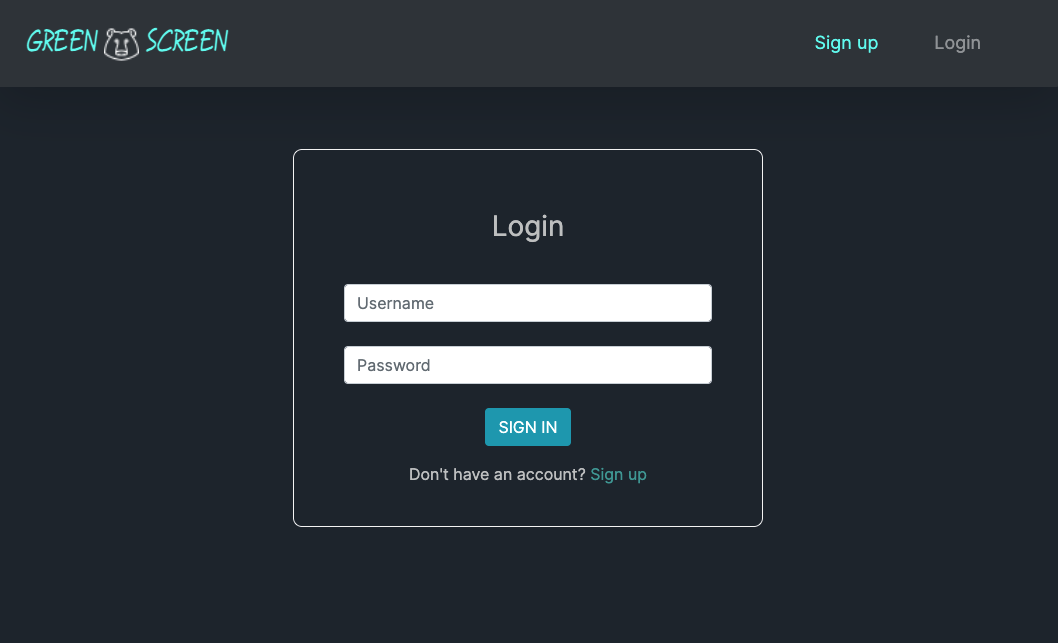Click the Login heading in the card
The height and width of the screenshot is (643, 1058).
[x=528, y=226]
